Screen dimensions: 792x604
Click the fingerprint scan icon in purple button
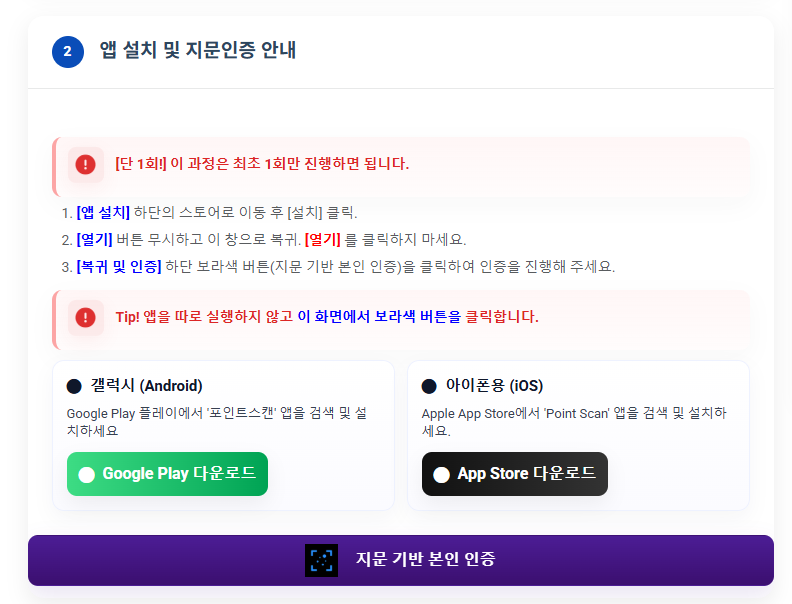click(321, 560)
